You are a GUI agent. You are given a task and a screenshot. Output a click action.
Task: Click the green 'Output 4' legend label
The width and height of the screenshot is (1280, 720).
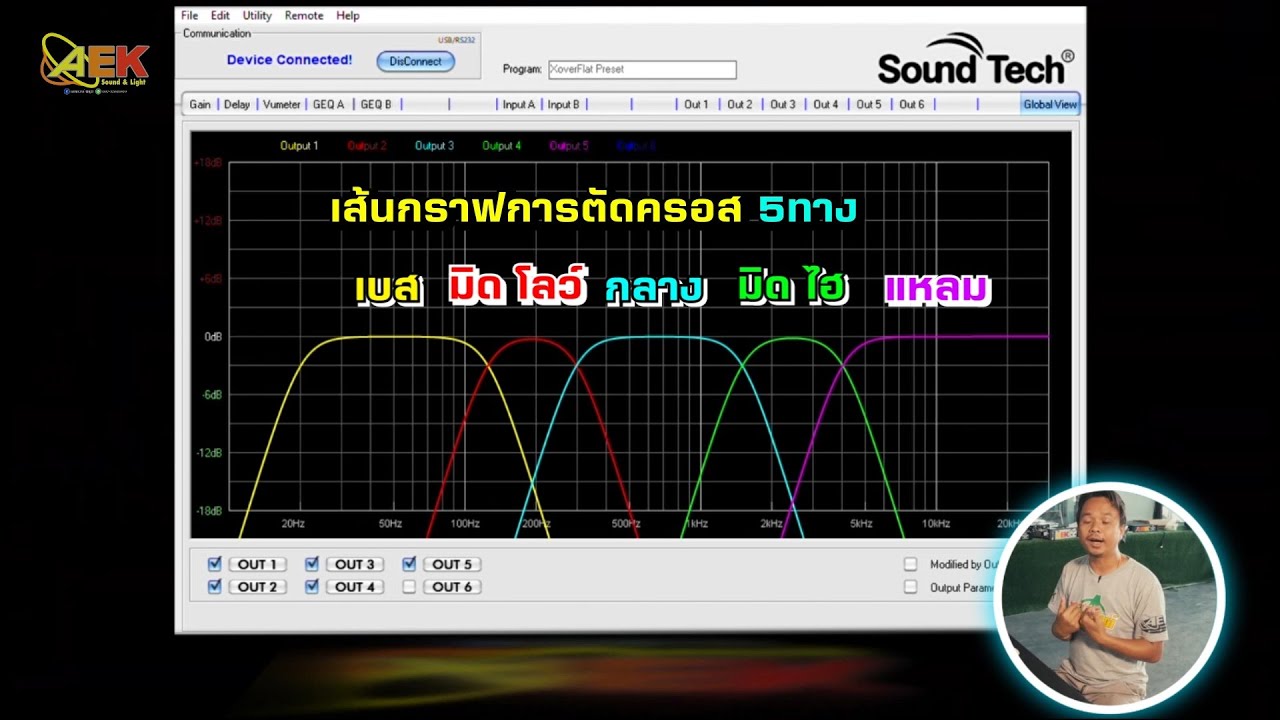502,146
